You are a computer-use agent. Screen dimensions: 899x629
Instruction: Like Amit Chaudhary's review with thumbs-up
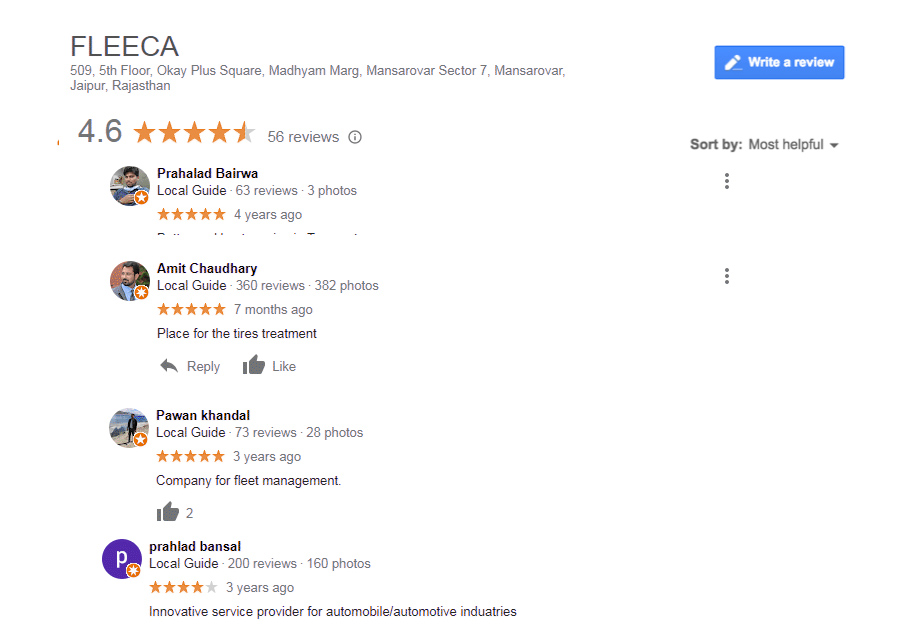[253, 365]
